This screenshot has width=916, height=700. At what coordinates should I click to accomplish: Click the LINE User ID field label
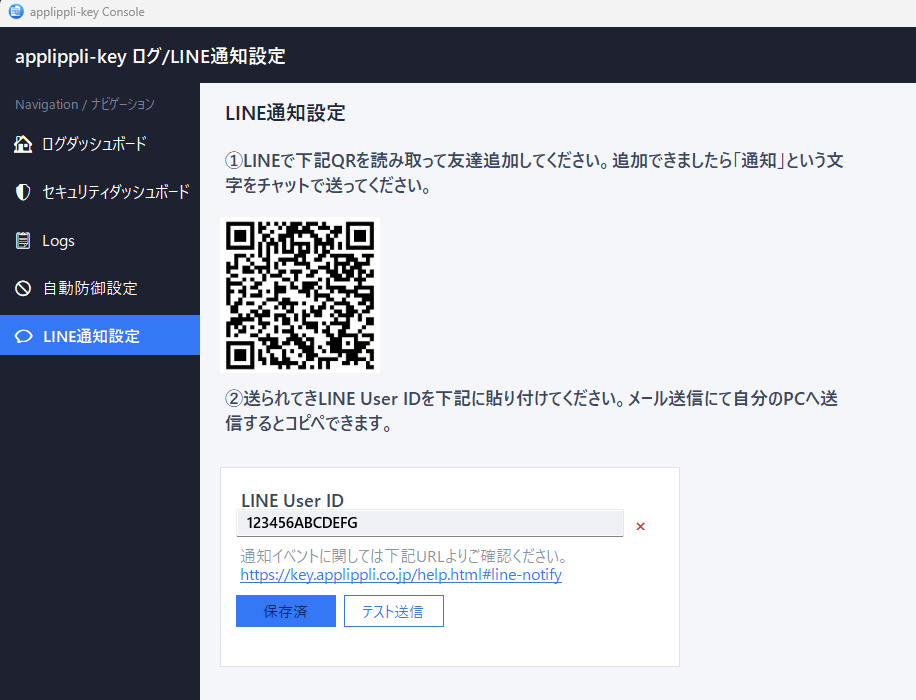point(292,500)
